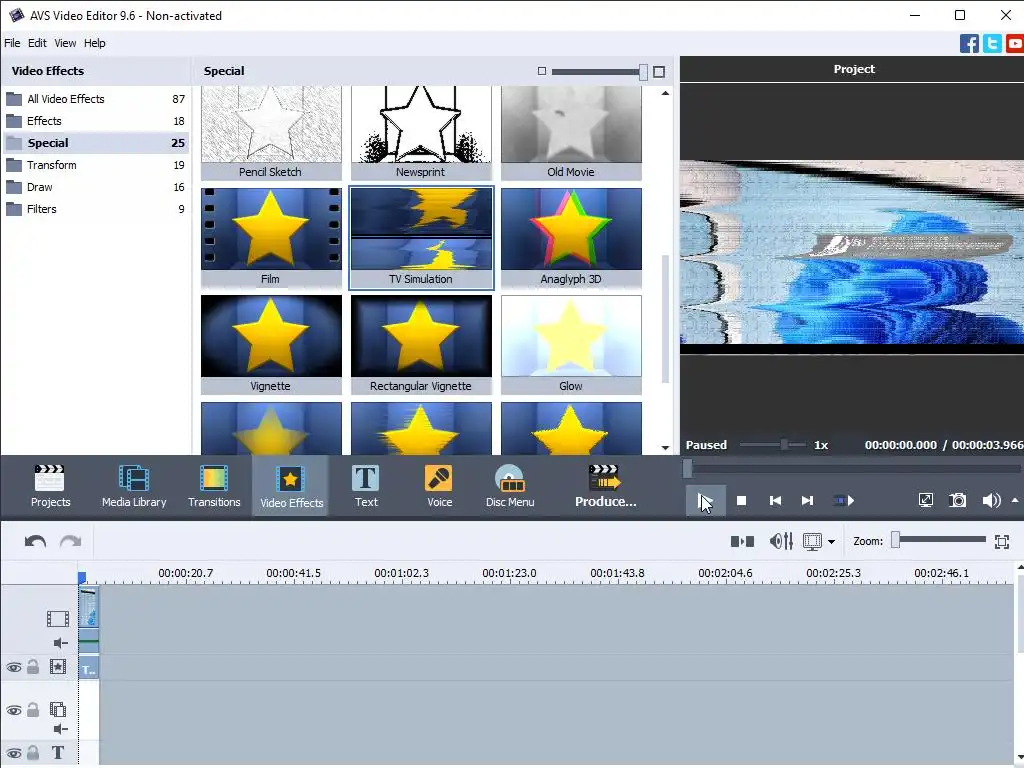1024x768 pixels.
Task: Open the Help menu
Action: 95,43
